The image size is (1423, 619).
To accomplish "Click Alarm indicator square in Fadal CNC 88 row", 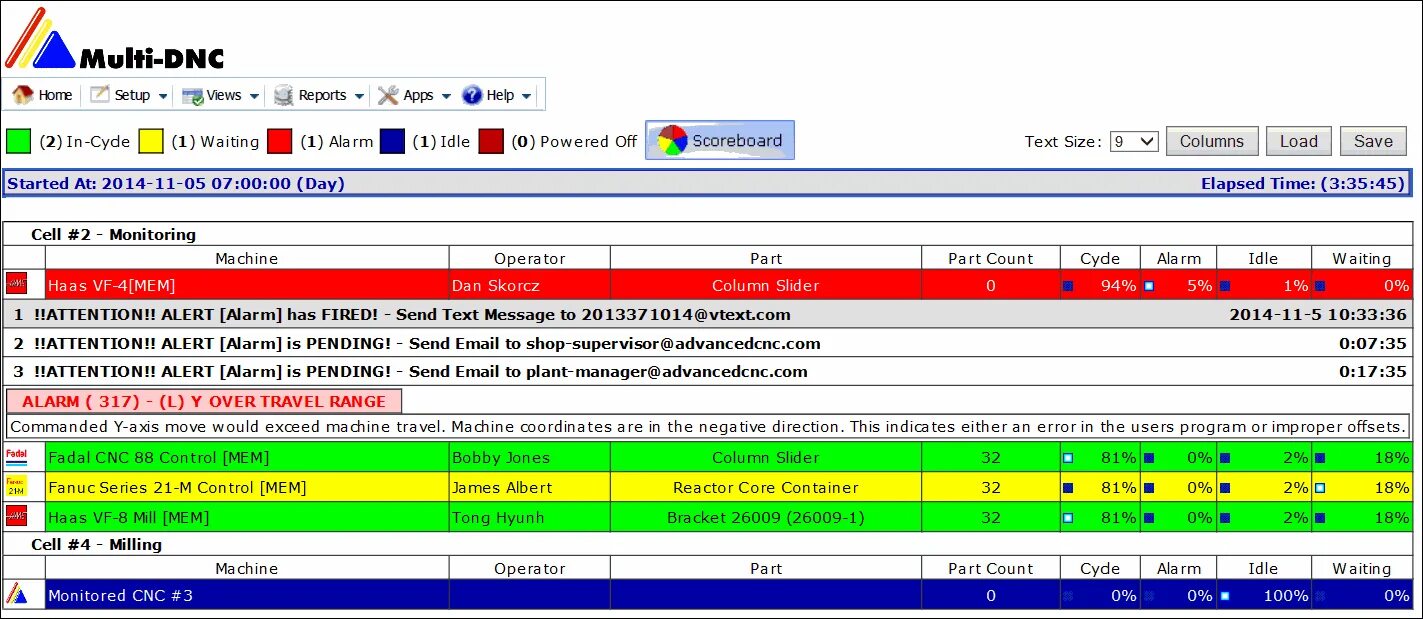I will 1149,458.
